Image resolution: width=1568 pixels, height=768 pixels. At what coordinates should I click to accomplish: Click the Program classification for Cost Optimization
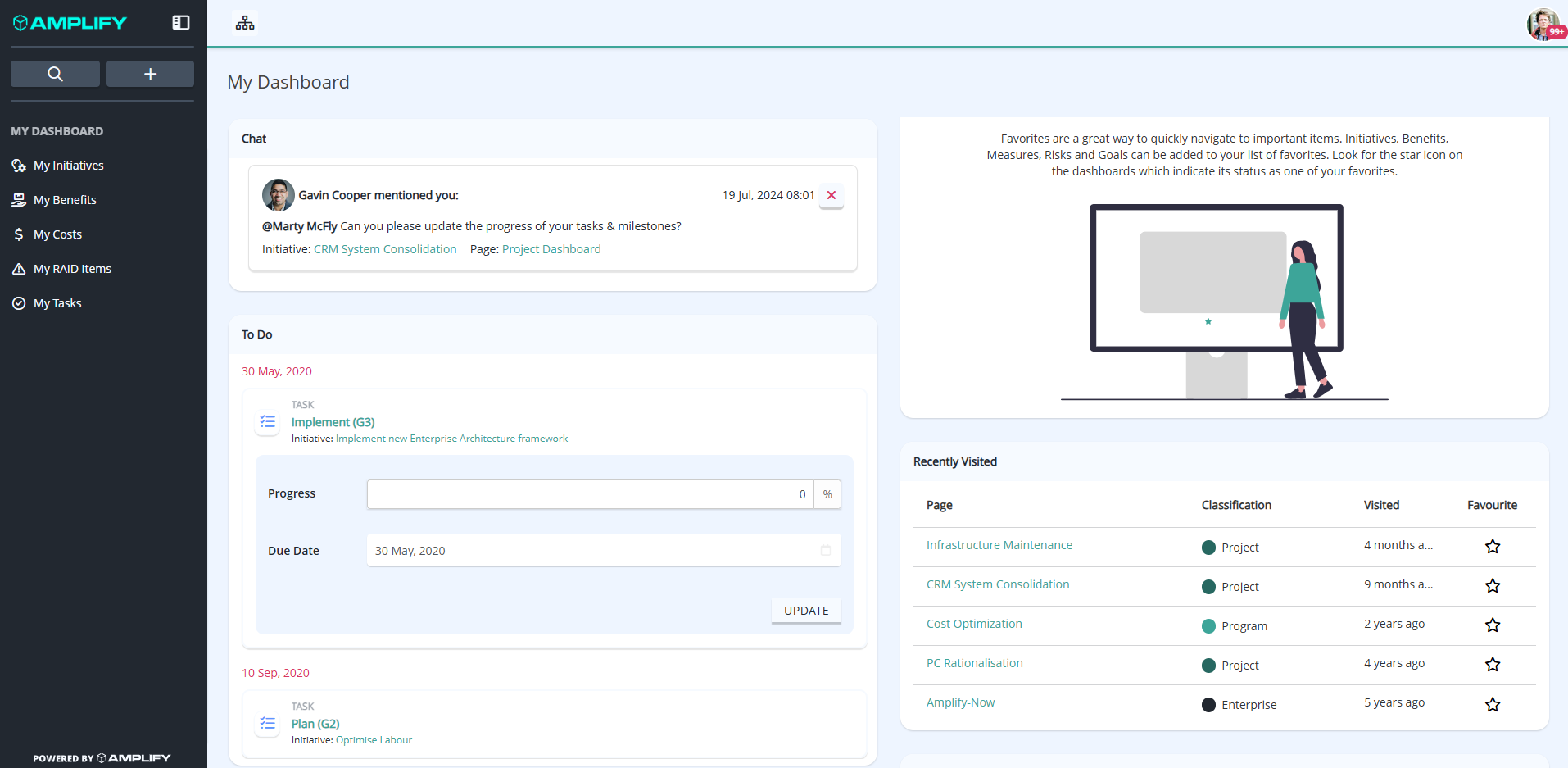click(1235, 626)
